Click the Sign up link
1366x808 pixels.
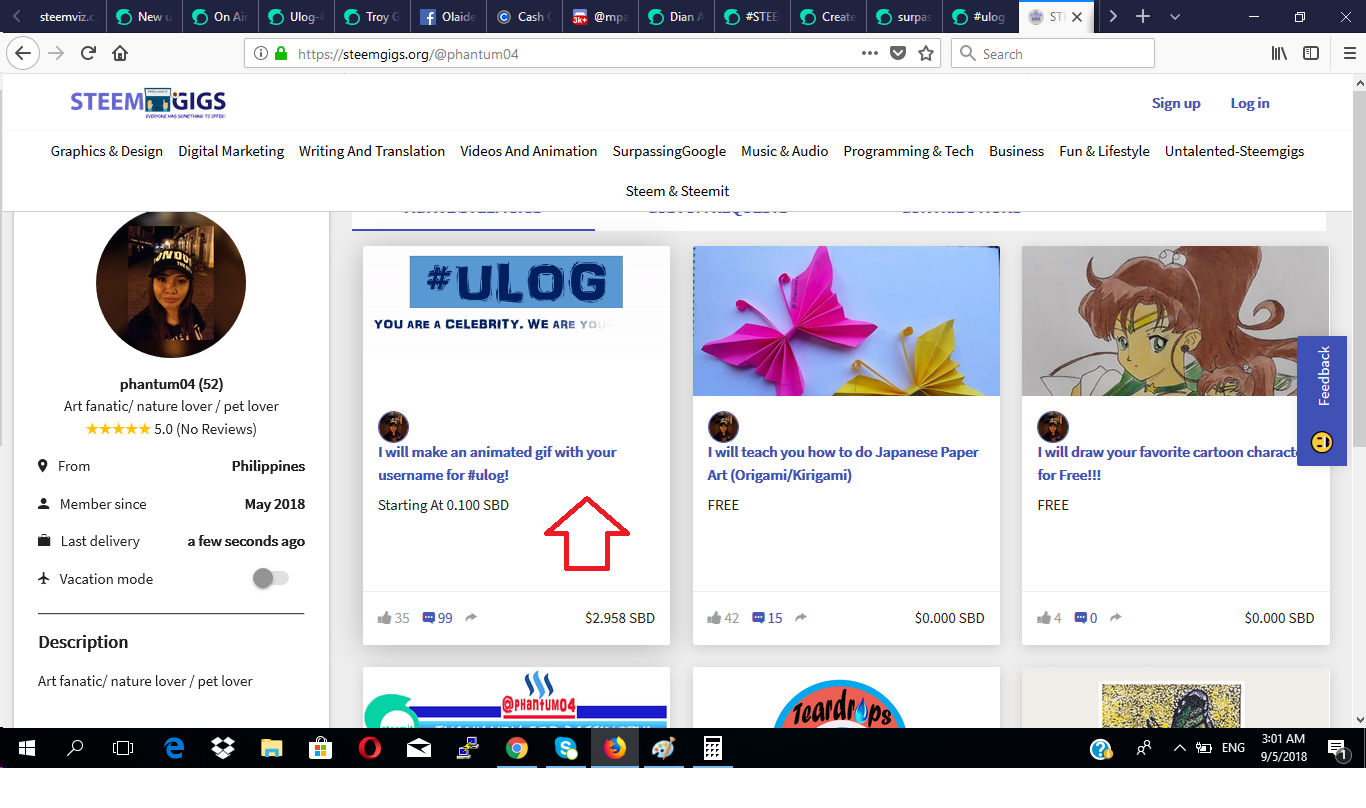(1176, 103)
